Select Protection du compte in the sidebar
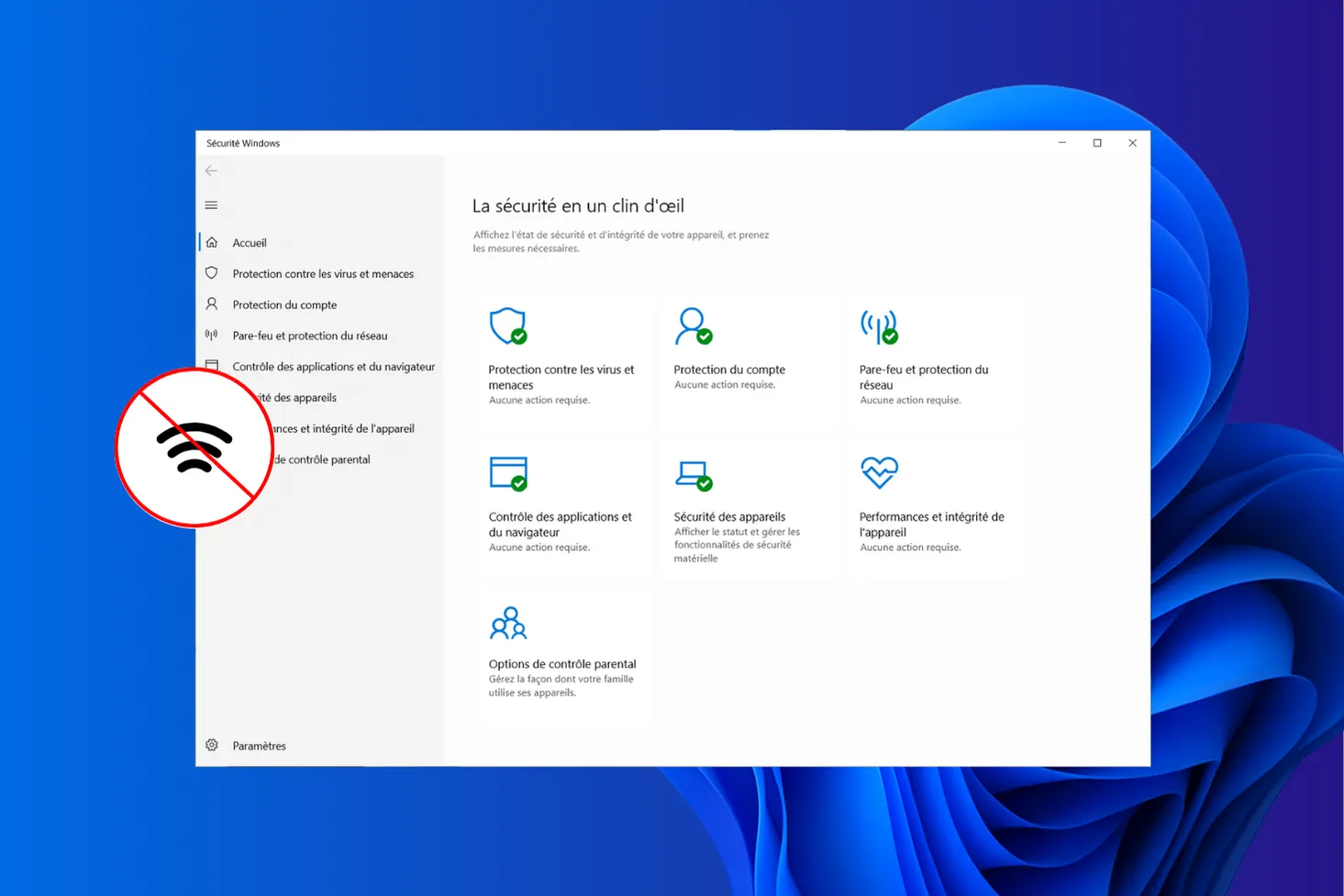This screenshot has height=896, width=1344. (x=285, y=304)
